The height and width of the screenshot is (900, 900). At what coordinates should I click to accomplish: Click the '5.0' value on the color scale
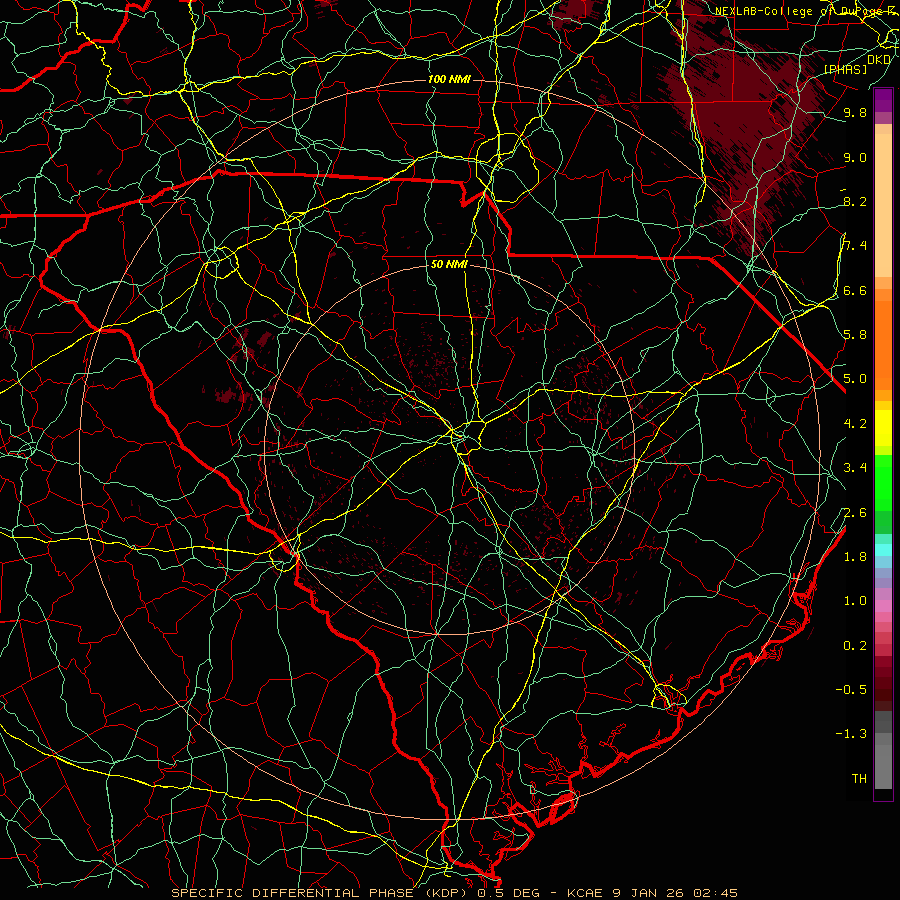pyautogui.click(x=855, y=379)
